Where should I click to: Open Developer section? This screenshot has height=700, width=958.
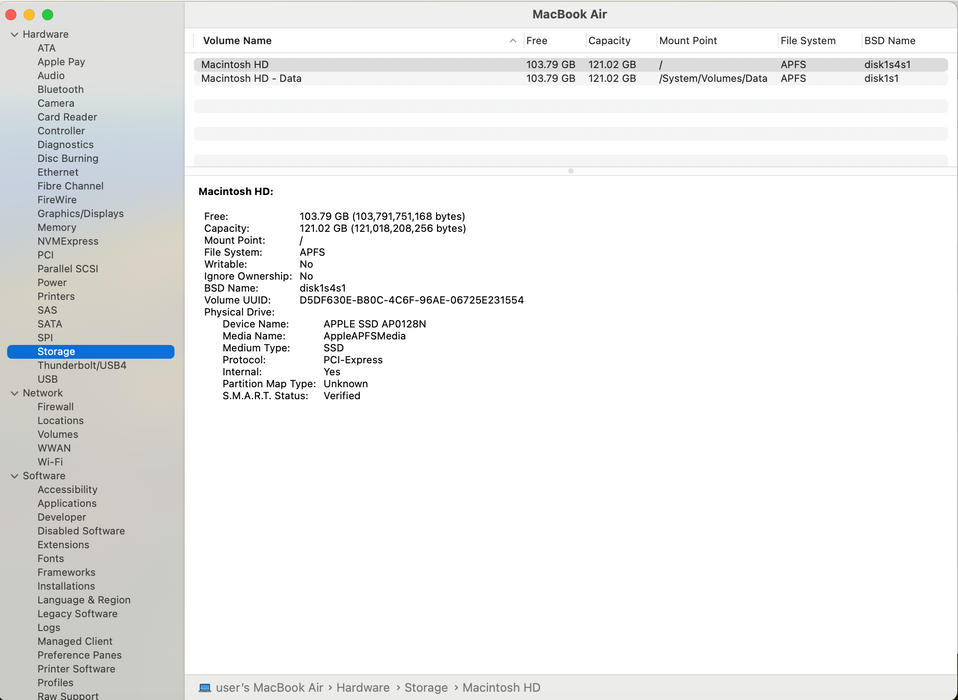point(62,517)
